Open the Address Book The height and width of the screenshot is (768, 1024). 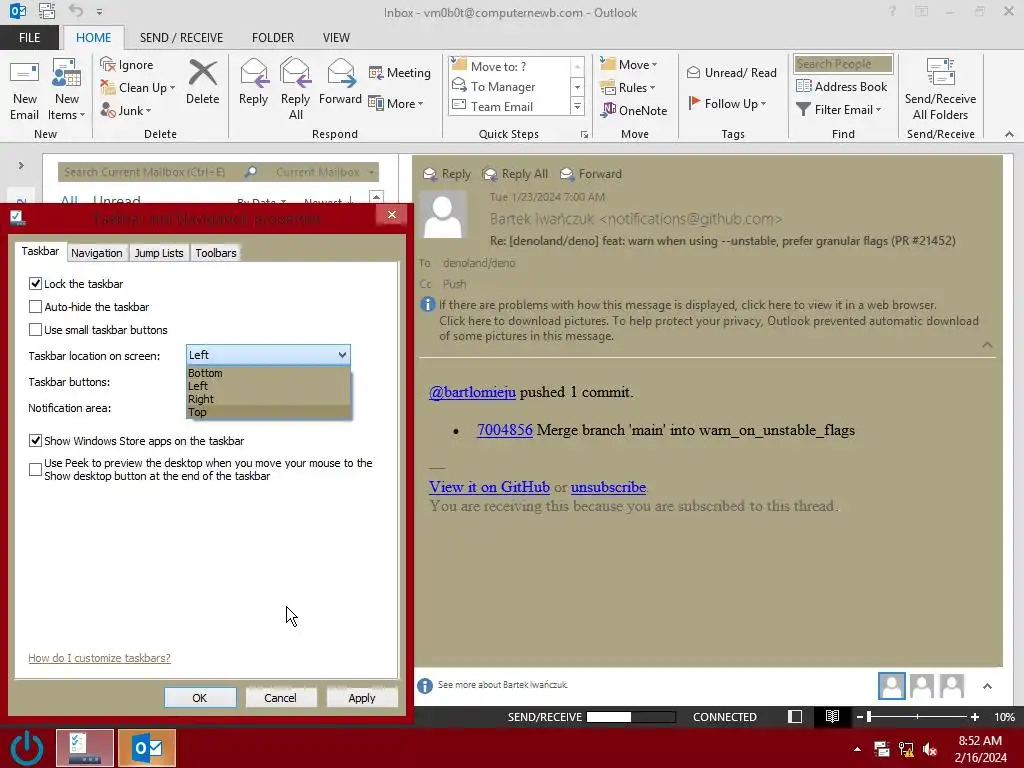click(842, 86)
